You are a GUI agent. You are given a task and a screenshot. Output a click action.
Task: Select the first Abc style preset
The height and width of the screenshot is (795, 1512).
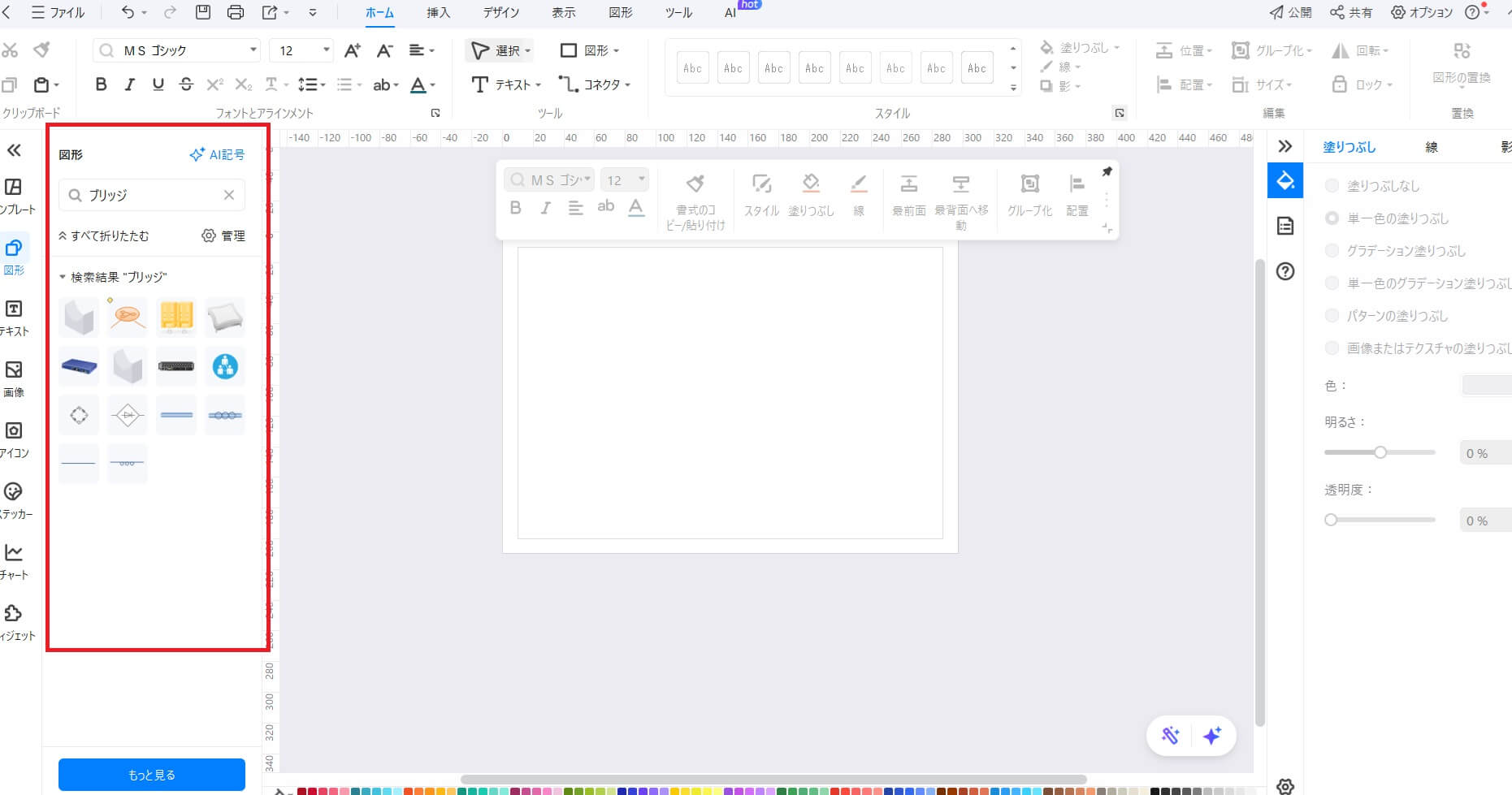coord(692,68)
